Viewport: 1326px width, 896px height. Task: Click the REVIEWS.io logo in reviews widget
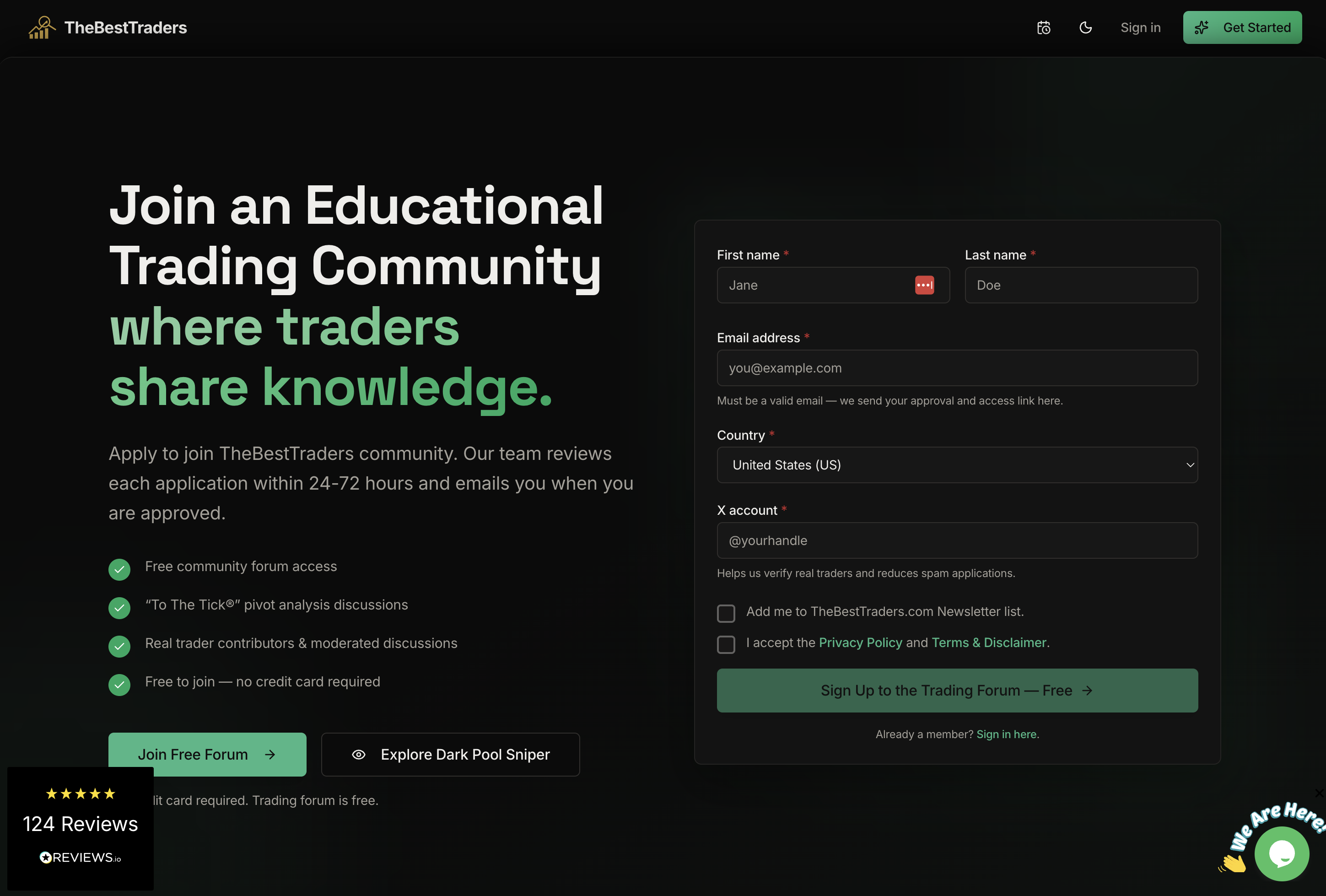[x=80, y=857]
